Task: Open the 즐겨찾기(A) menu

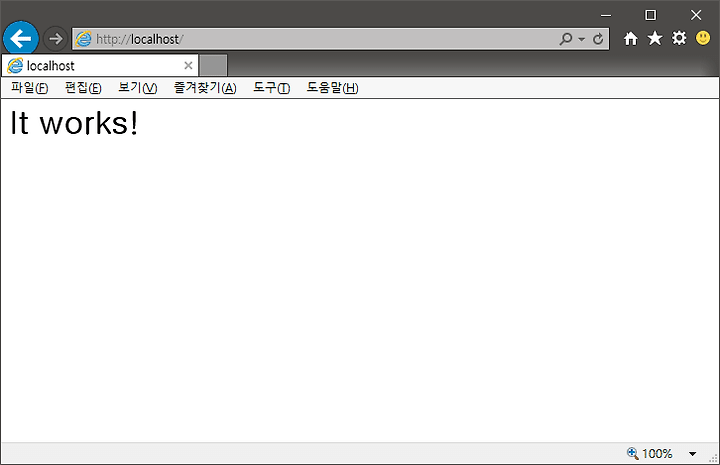Action: pos(205,88)
